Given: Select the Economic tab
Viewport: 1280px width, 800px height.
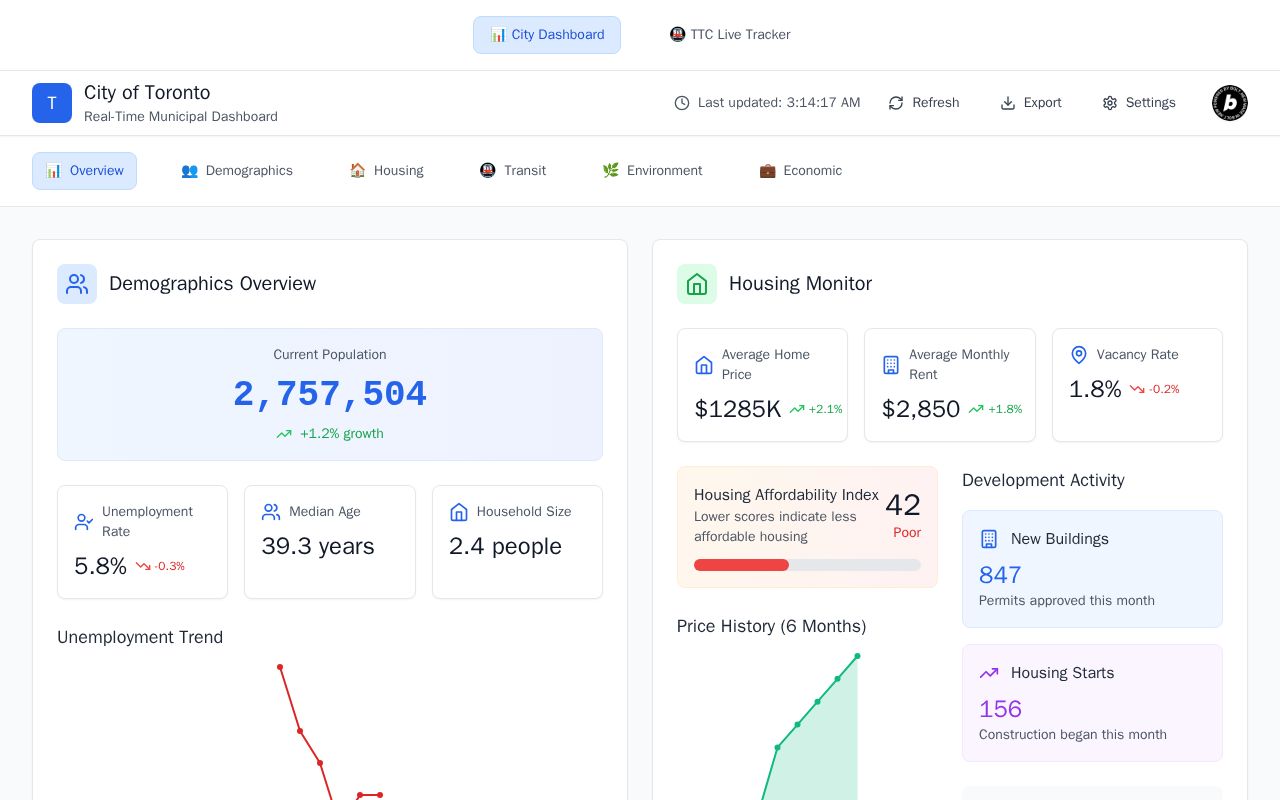Looking at the screenshot, I should pyautogui.click(x=801, y=171).
